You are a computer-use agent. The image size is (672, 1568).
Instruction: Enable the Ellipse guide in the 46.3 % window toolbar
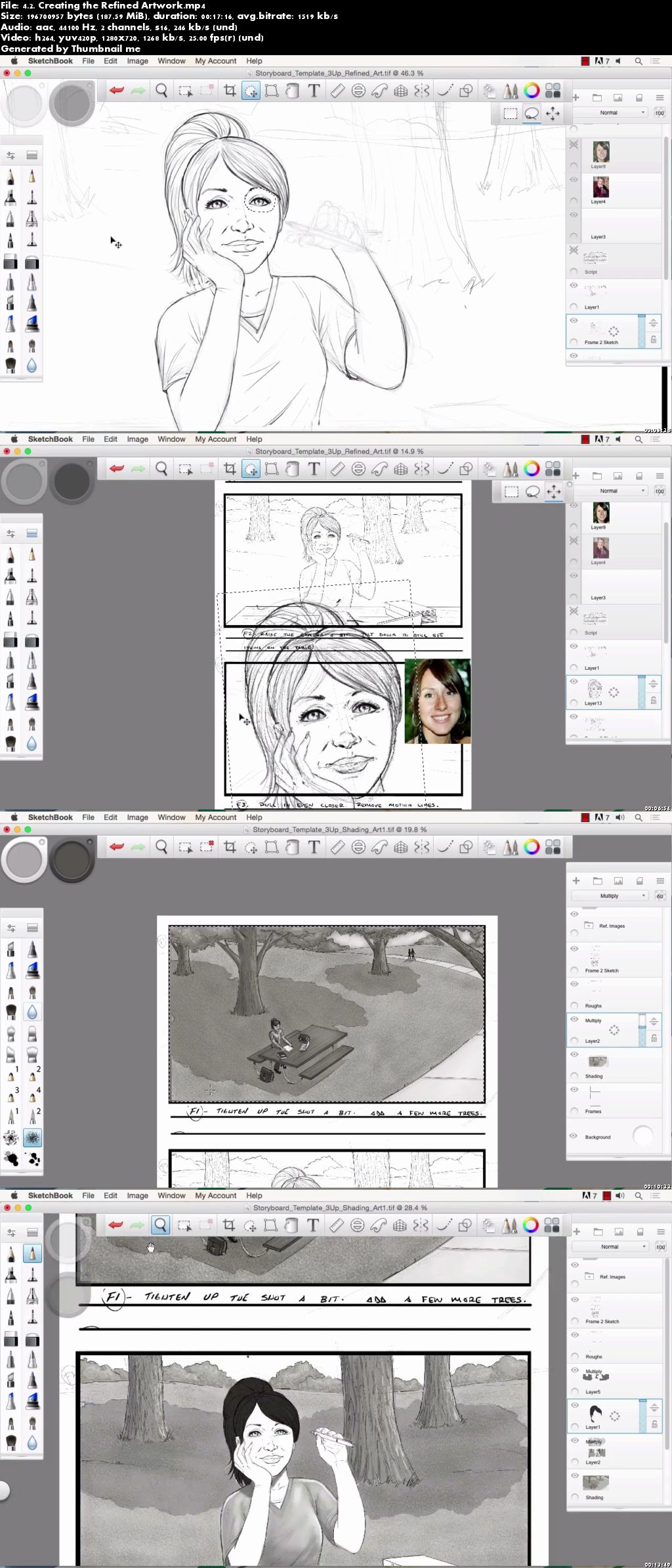358,91
